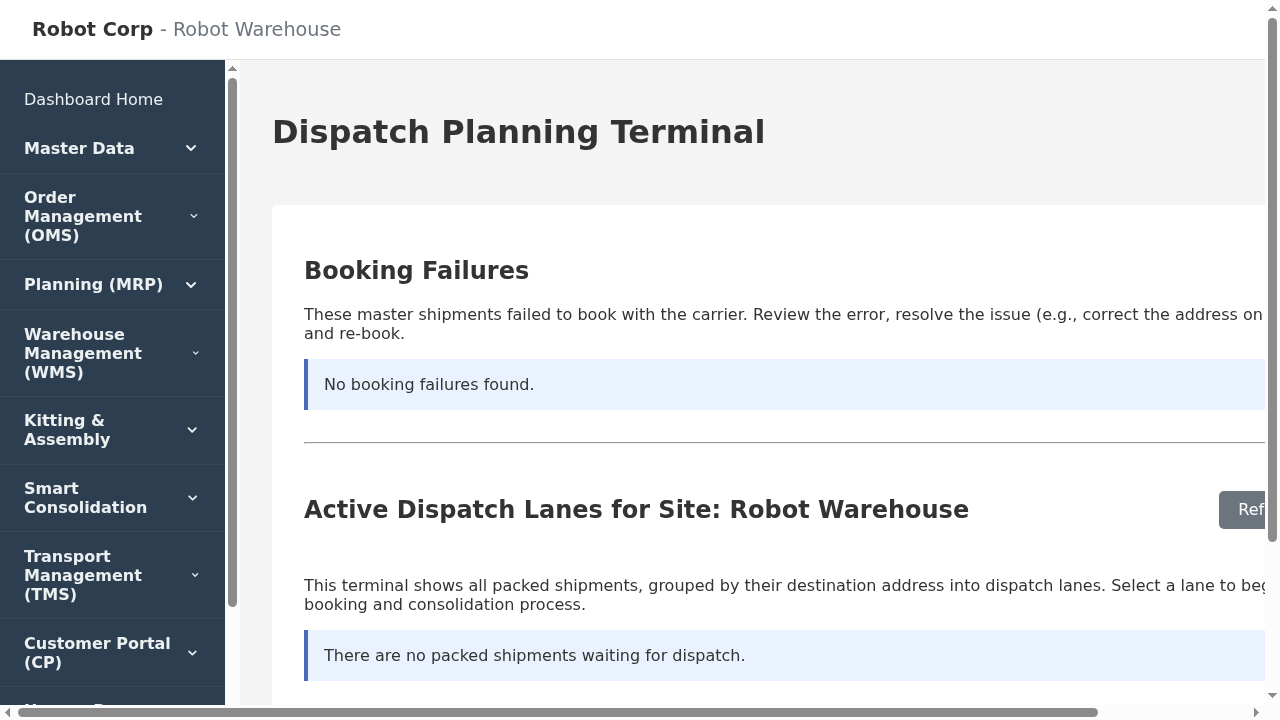1280x720 pixels.
Task: Click the page scrollbar down arrow
Action: tap(1272, 696)
